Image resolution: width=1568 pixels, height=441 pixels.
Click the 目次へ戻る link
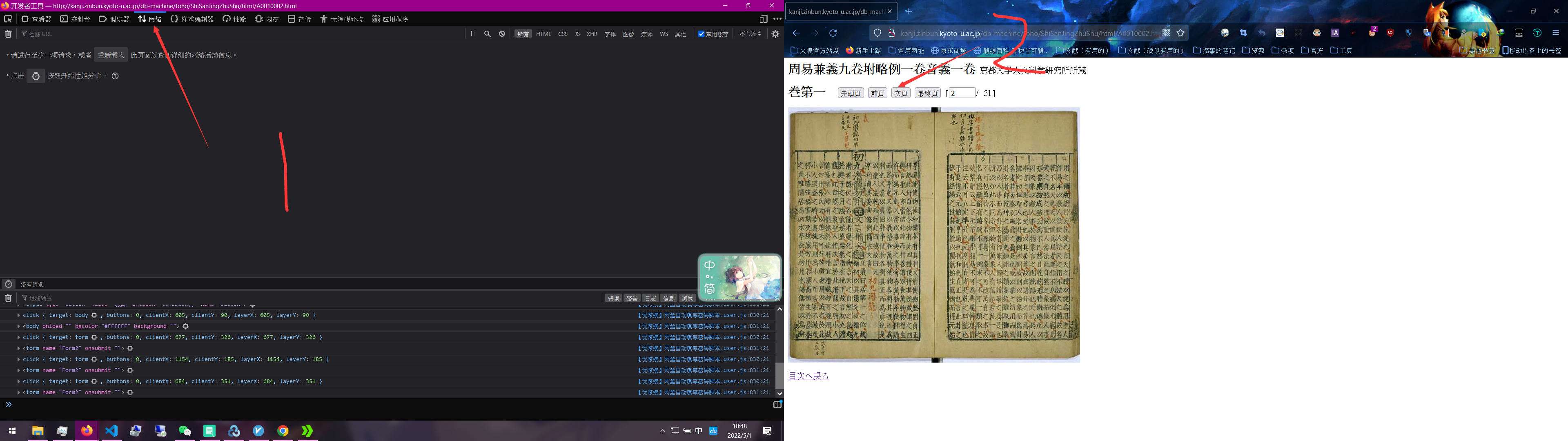click(x=808, y=376)
